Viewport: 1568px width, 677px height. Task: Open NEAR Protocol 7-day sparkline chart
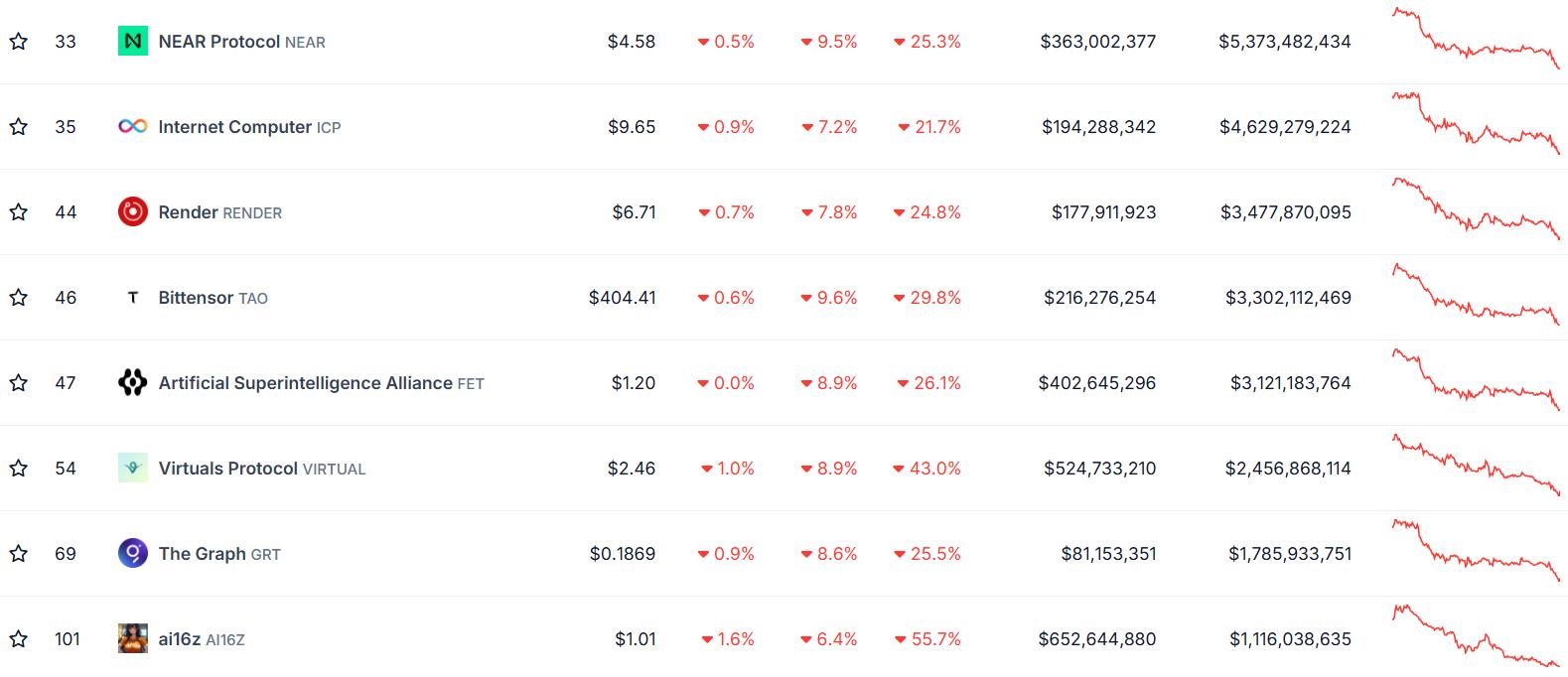point(1476,38)
